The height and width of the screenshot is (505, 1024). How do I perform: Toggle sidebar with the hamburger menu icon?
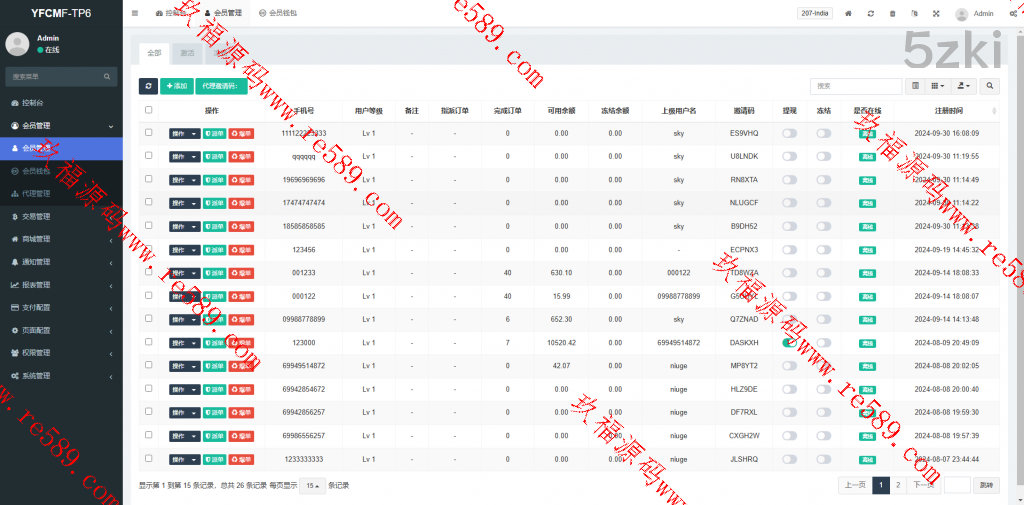tap(135, 14)
